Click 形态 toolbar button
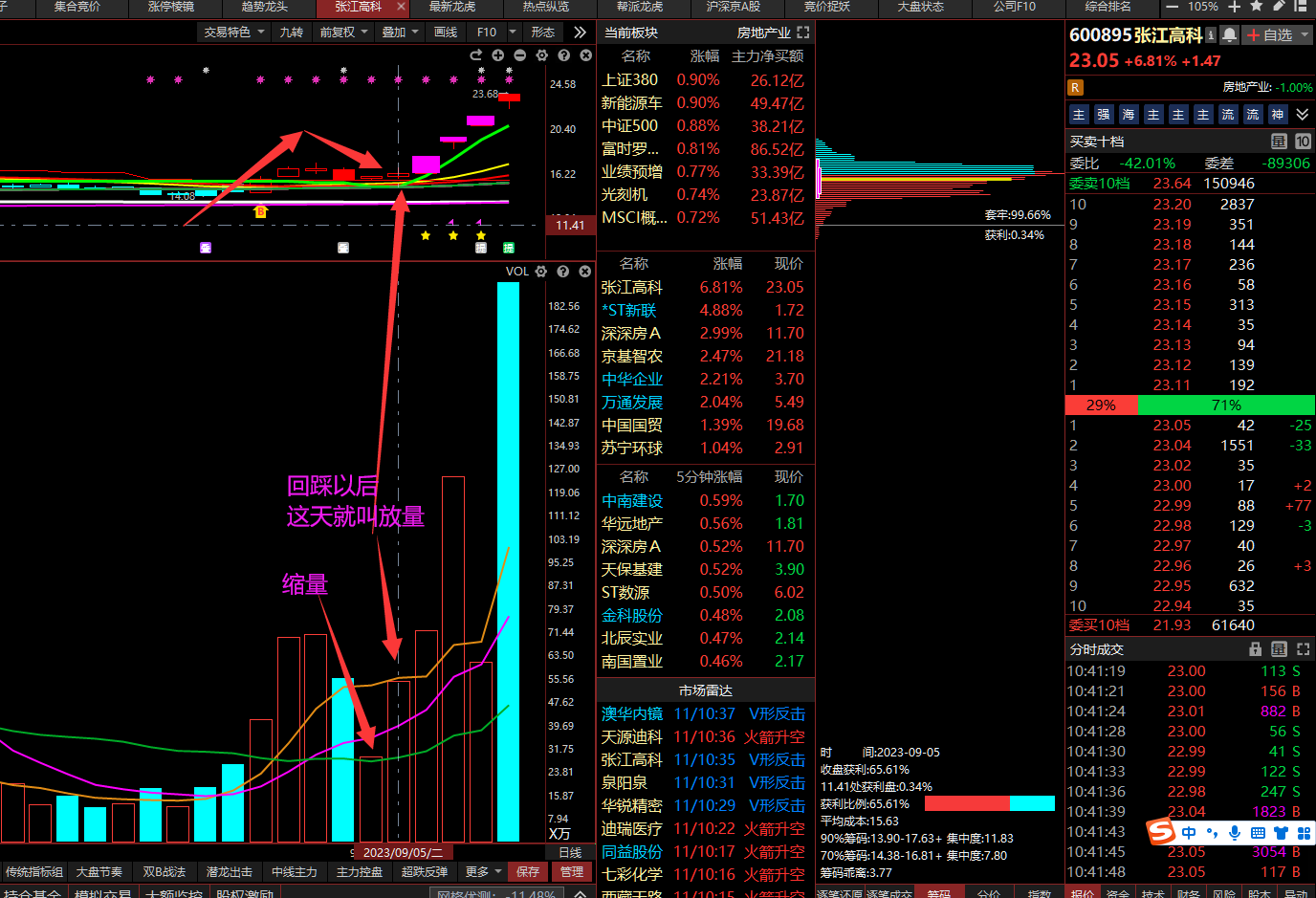This screenshot has width=1316, height=898. [x=543, y=32]
